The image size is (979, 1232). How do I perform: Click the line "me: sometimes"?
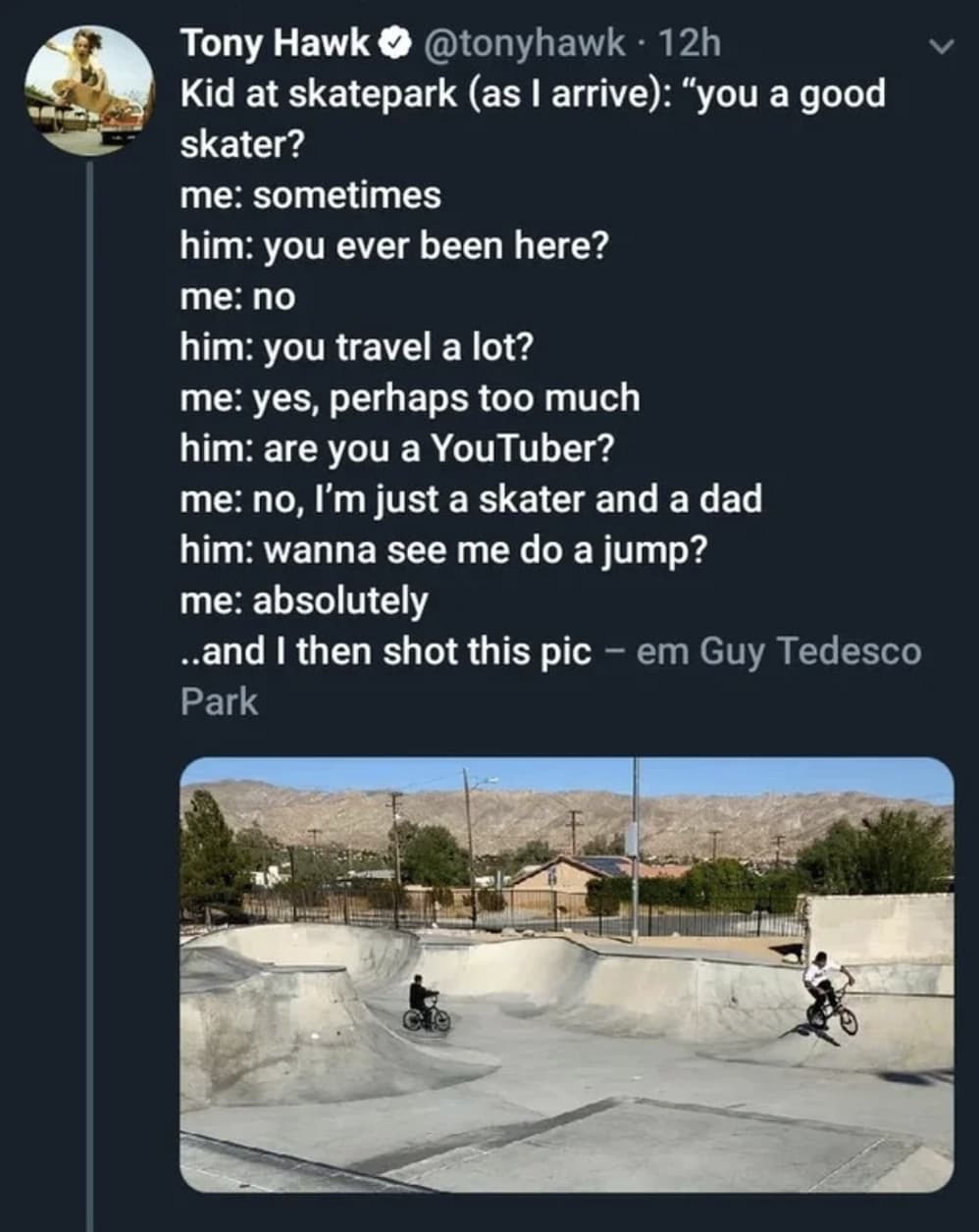pos(311,194)
